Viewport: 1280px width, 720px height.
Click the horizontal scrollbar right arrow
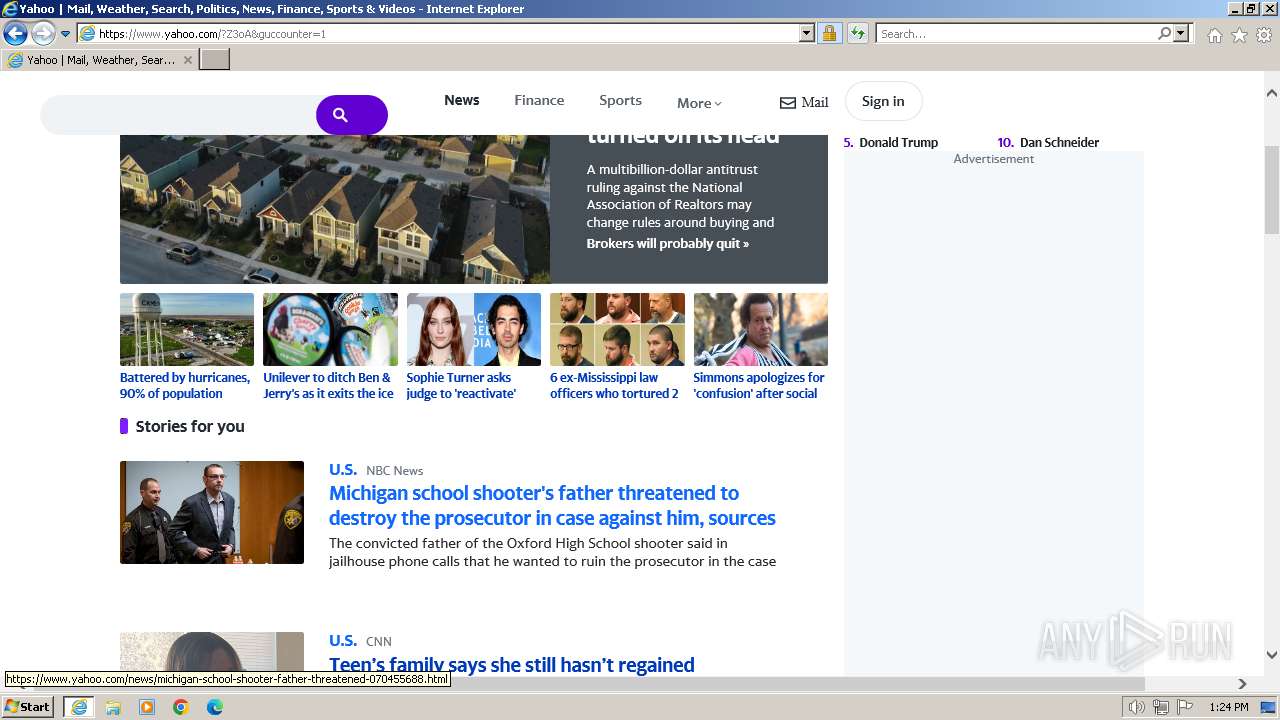pos(1242,684)
